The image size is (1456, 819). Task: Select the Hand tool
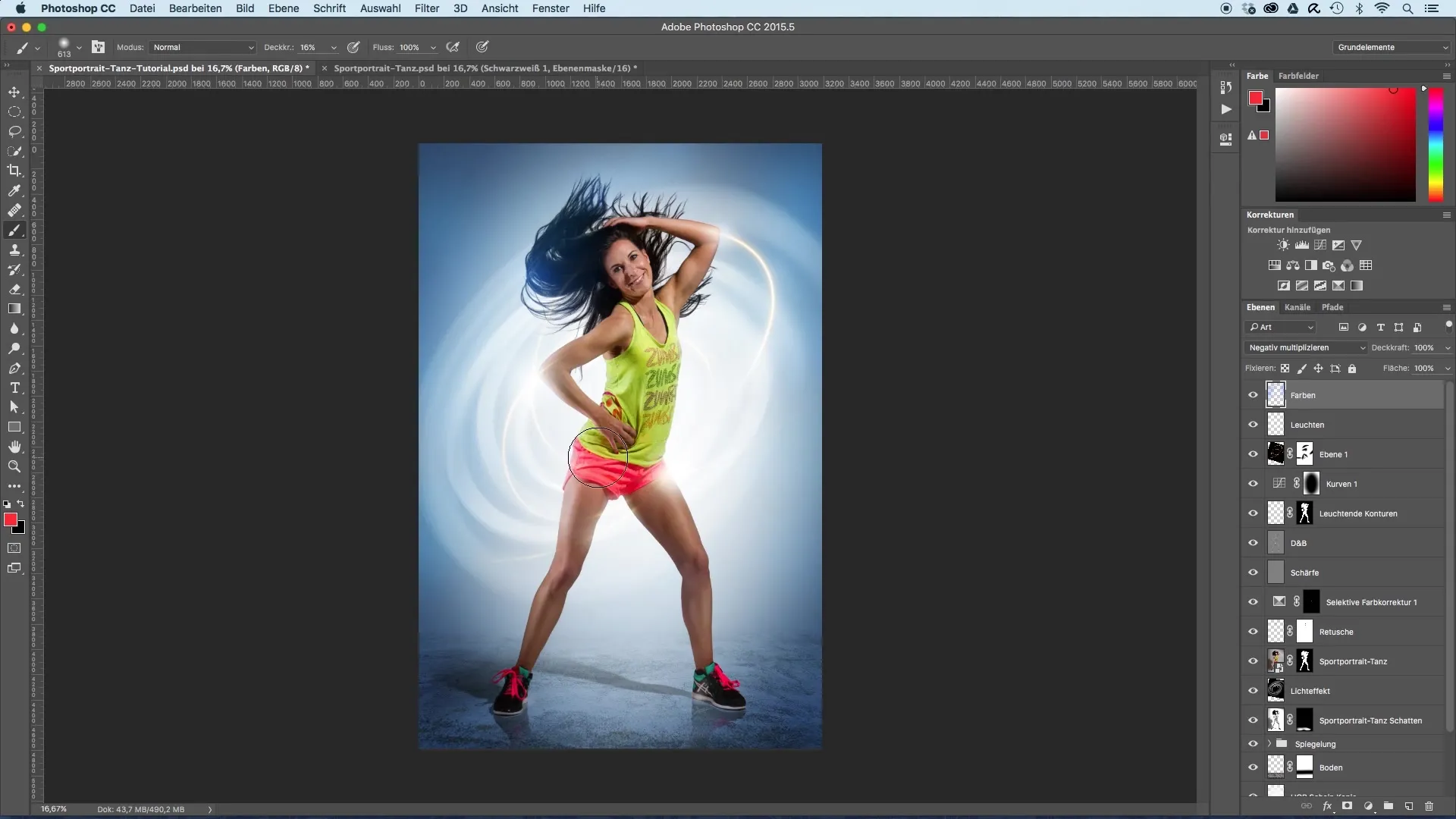[14, 447]
